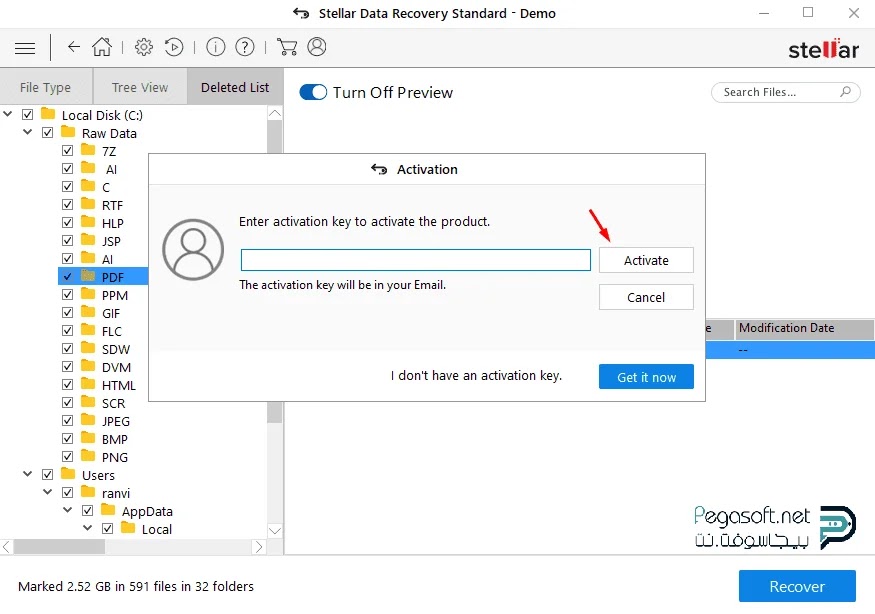Open settings gear icon
Image resolution: width=875 pixels, height=614 pixels.
[144, 47]
